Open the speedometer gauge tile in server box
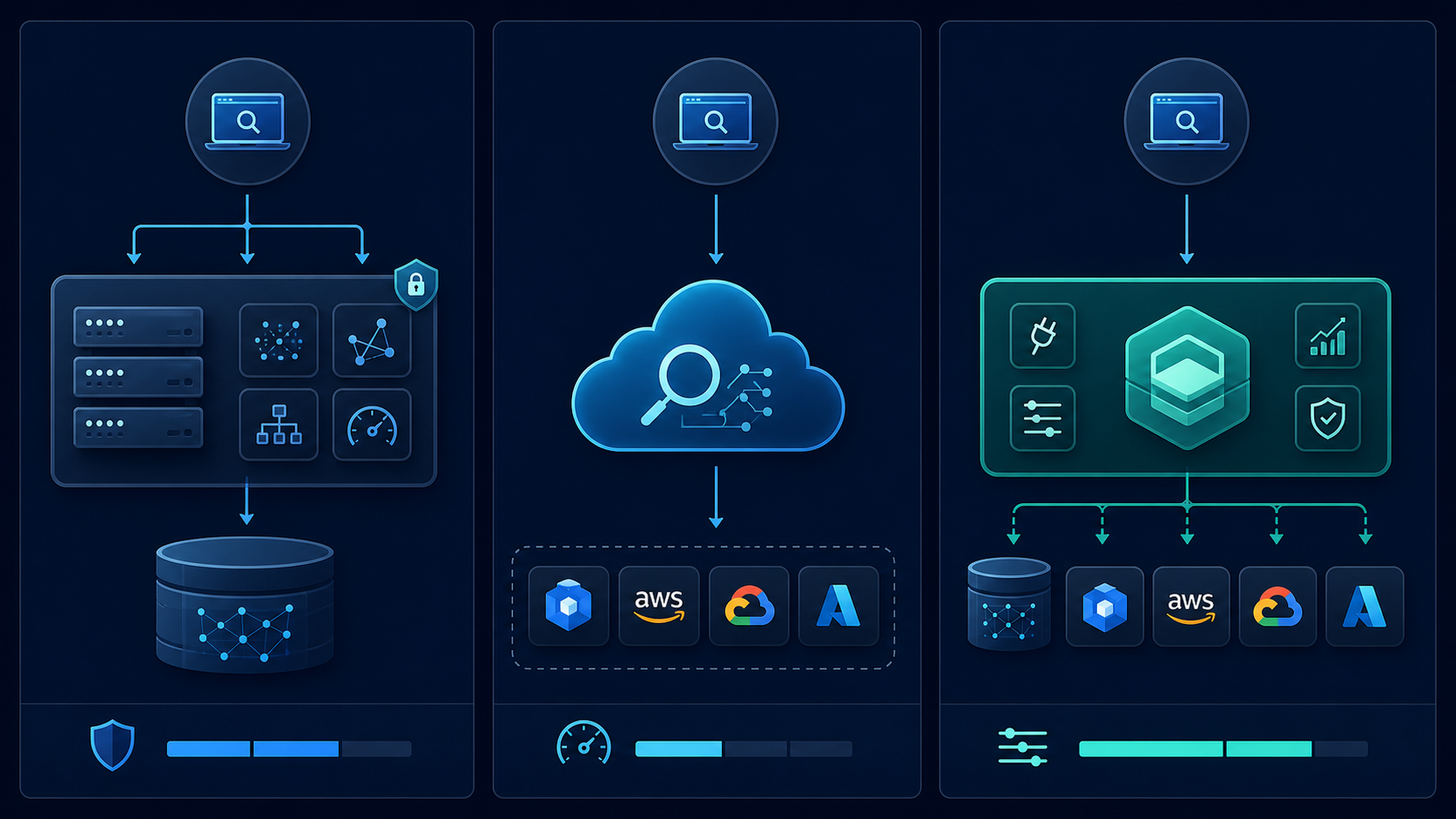1456x819 pixels. point(372,425)
